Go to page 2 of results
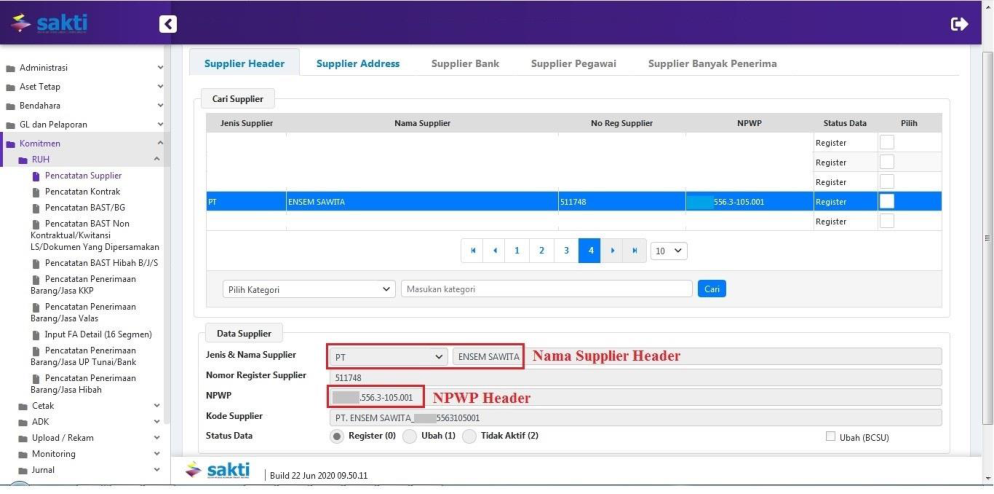994x494 pixels. [x=541, y=250]
